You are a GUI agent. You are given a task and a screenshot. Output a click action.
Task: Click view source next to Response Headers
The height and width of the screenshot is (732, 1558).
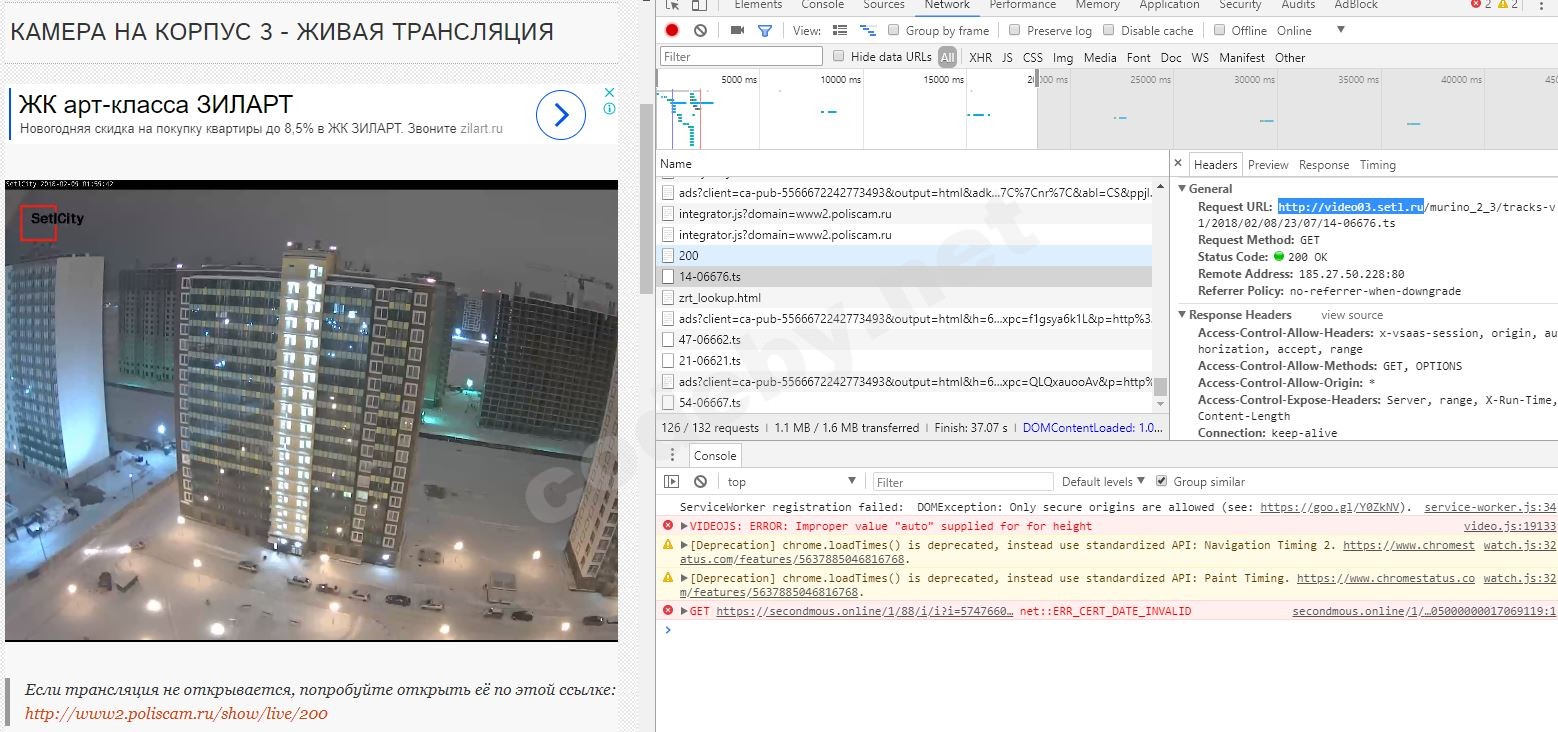point(1352,315)
